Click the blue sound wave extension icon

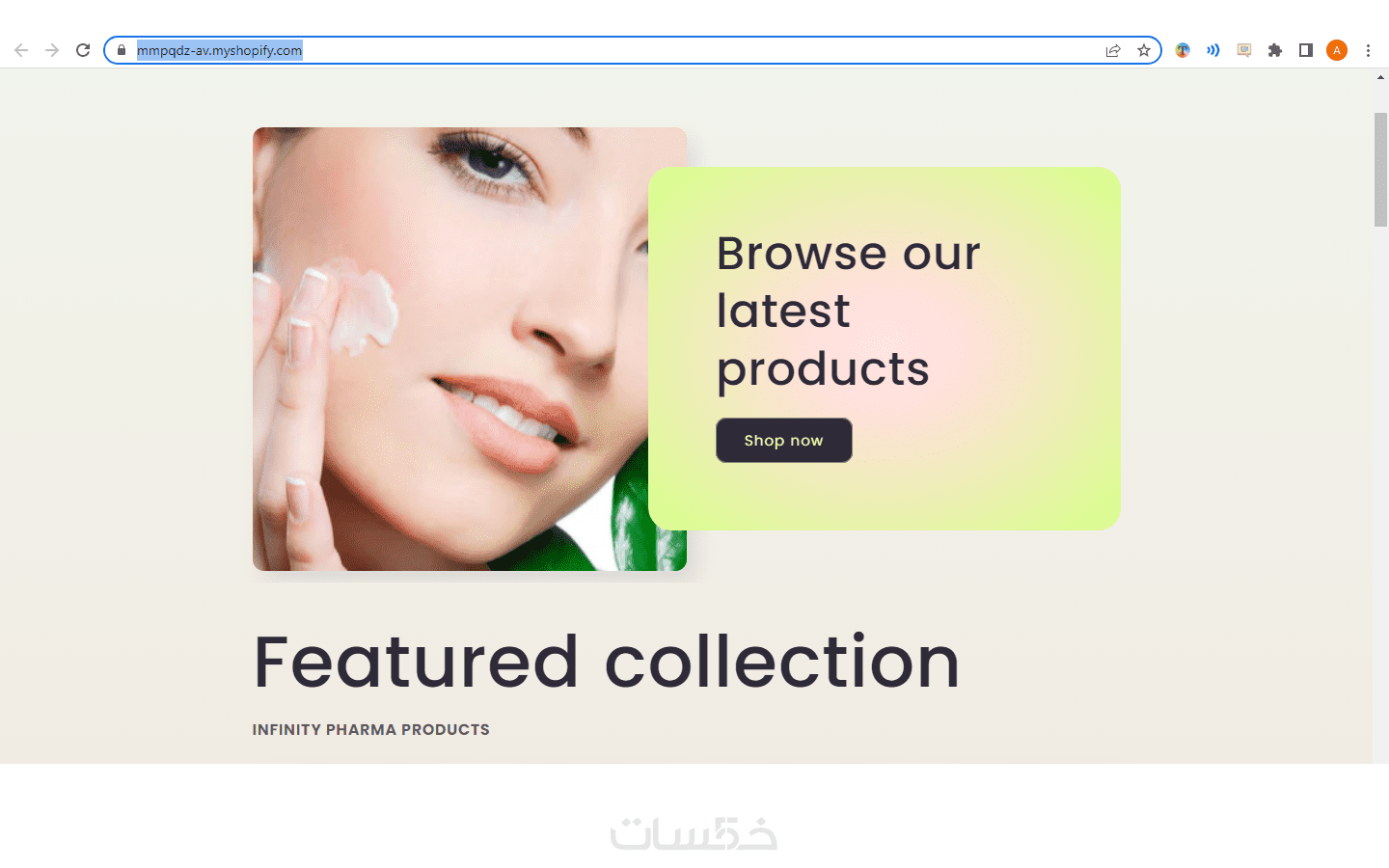point(1213,50)
